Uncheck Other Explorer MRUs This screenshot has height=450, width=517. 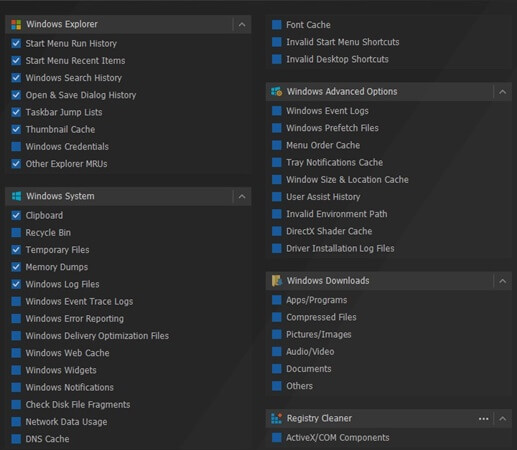pos(16,164)
